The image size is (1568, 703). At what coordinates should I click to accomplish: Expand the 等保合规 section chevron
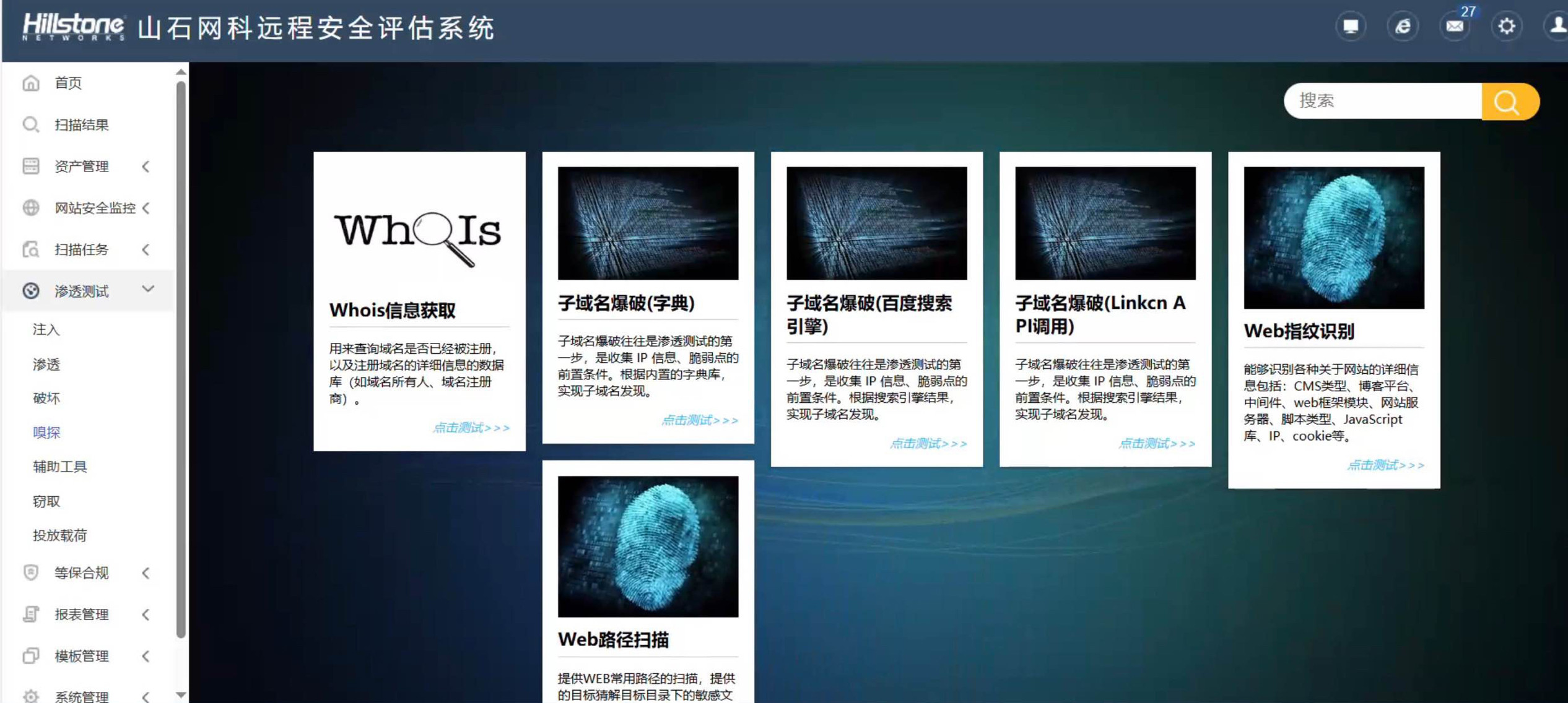click(146, 573)
